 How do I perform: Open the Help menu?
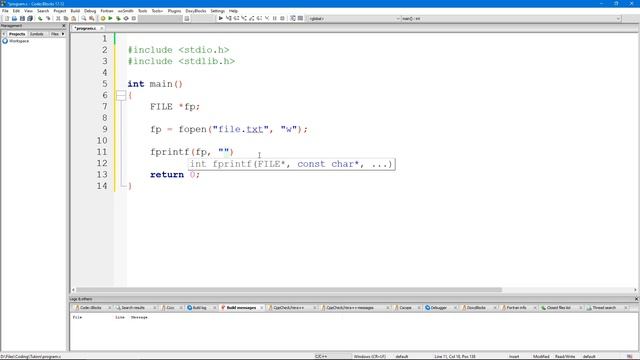pyautogui.click(x=233, y=11)
